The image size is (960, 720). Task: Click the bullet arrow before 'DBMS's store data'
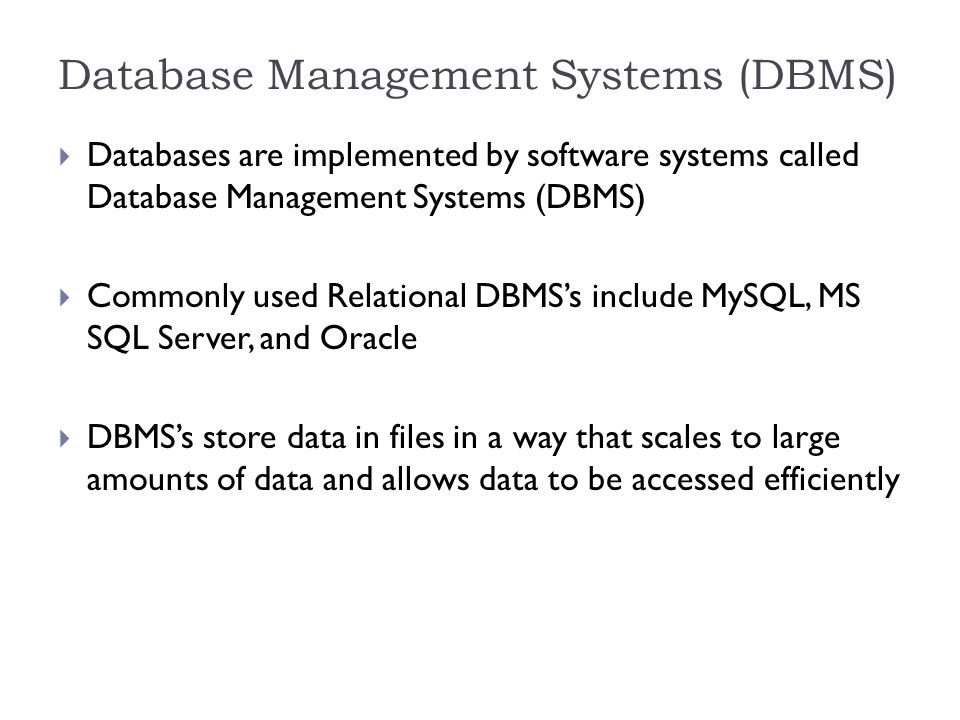tap(65, 438)
